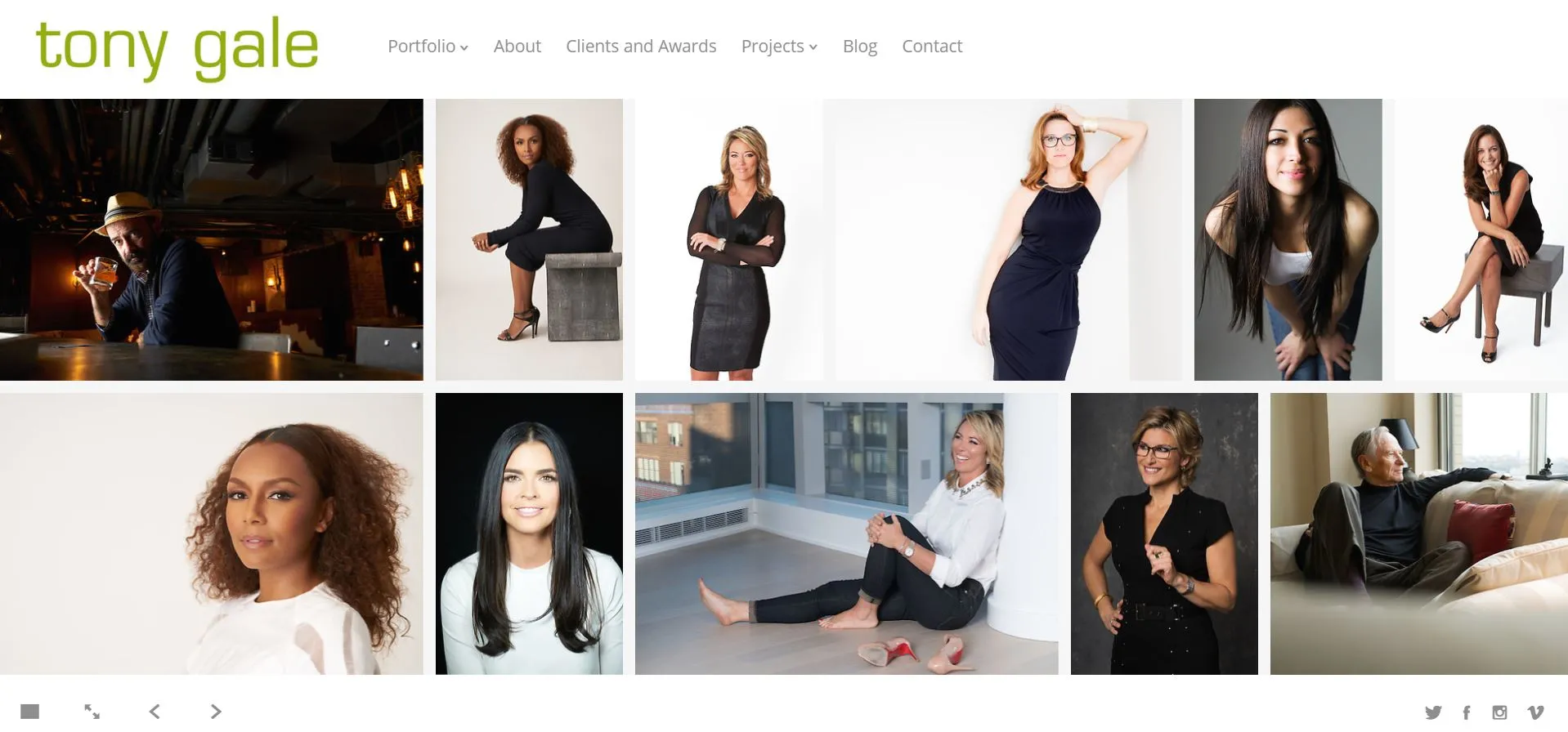Advance to next image with right arrow
1568x732 pixels.
216,712
